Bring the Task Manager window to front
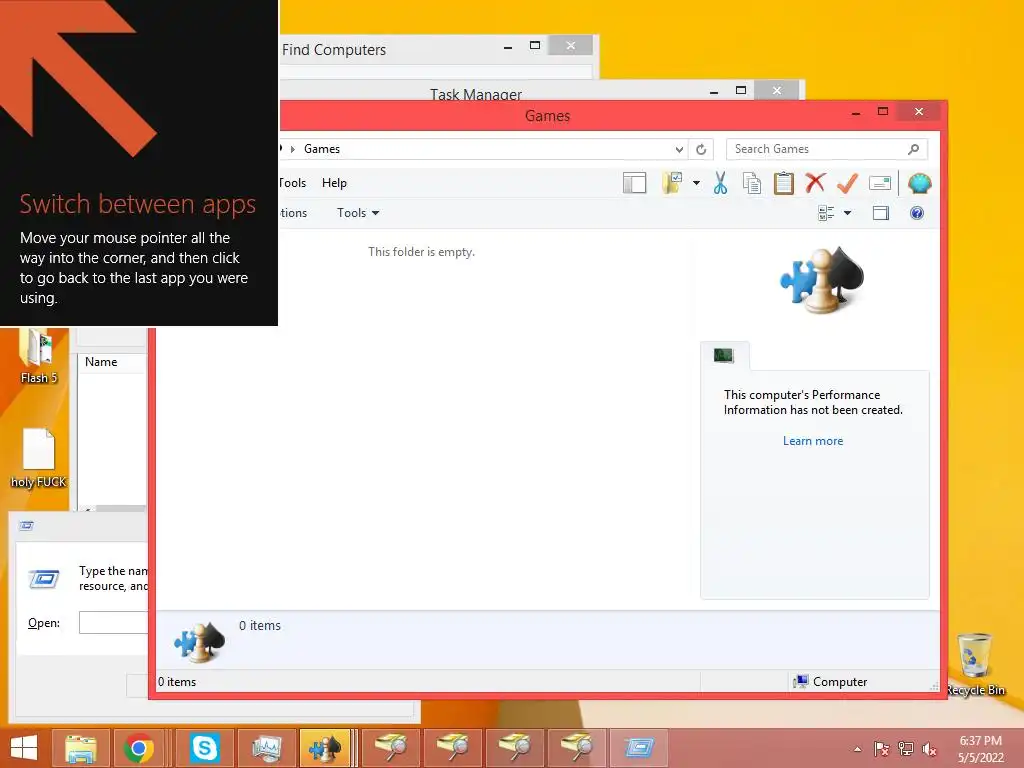This screenshot has width=1024, height=768. [x=475, y=93]
